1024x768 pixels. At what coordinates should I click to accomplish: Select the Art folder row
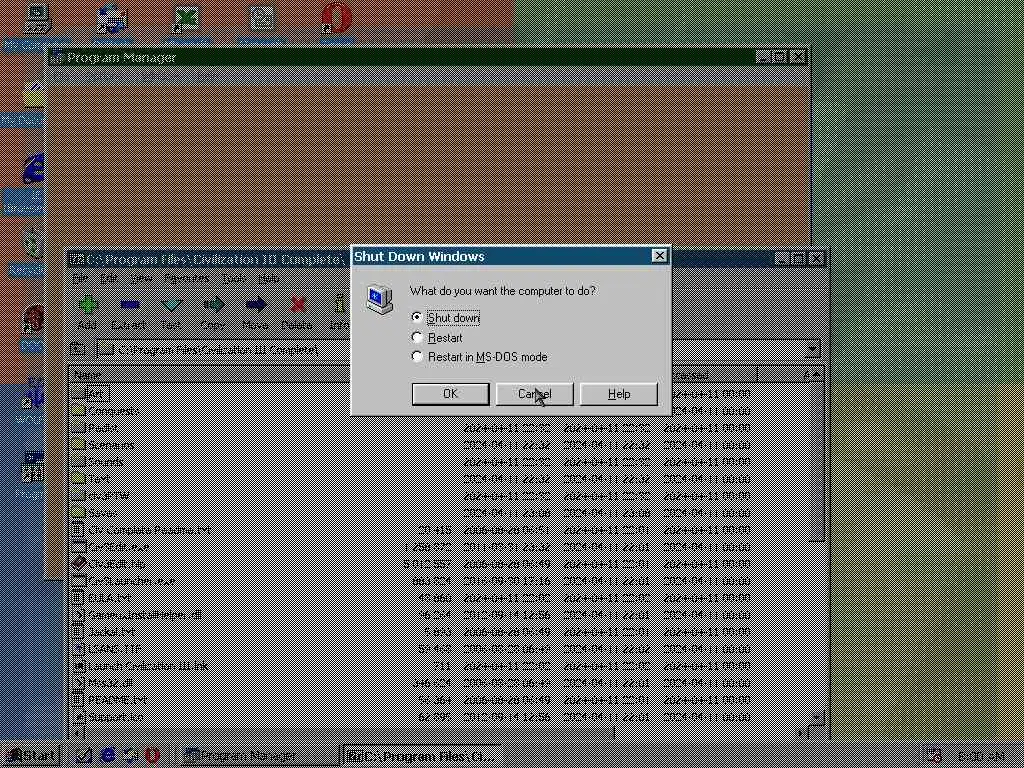[96, 394]
